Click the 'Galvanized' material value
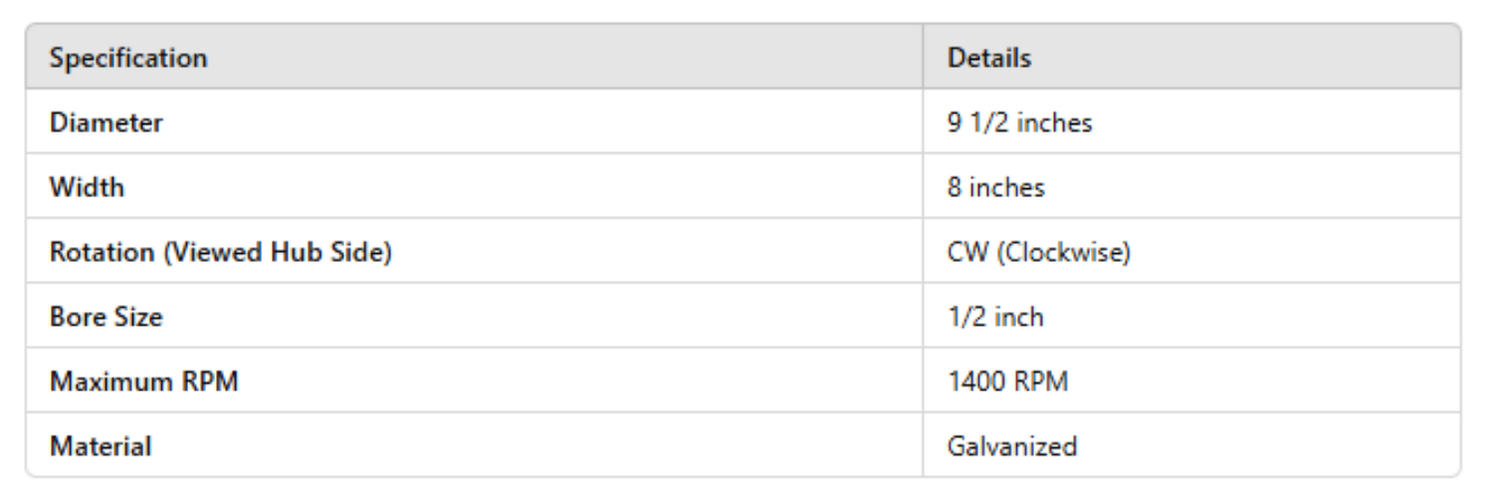This screenshot has width=1500, height=498. [1012, 446]
